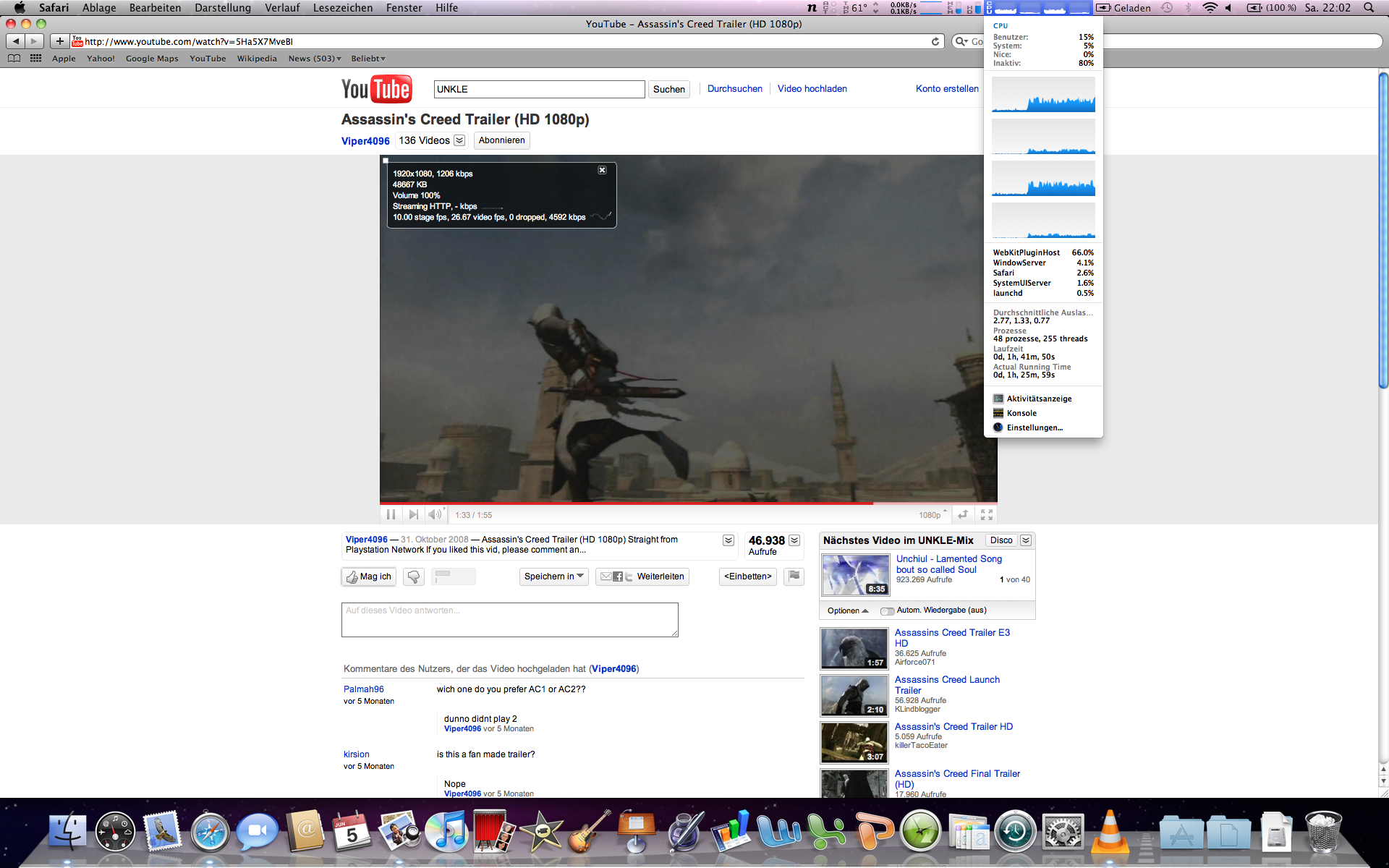
Task: Click the thumbs-down dislike icon
Action: point(414,576)
